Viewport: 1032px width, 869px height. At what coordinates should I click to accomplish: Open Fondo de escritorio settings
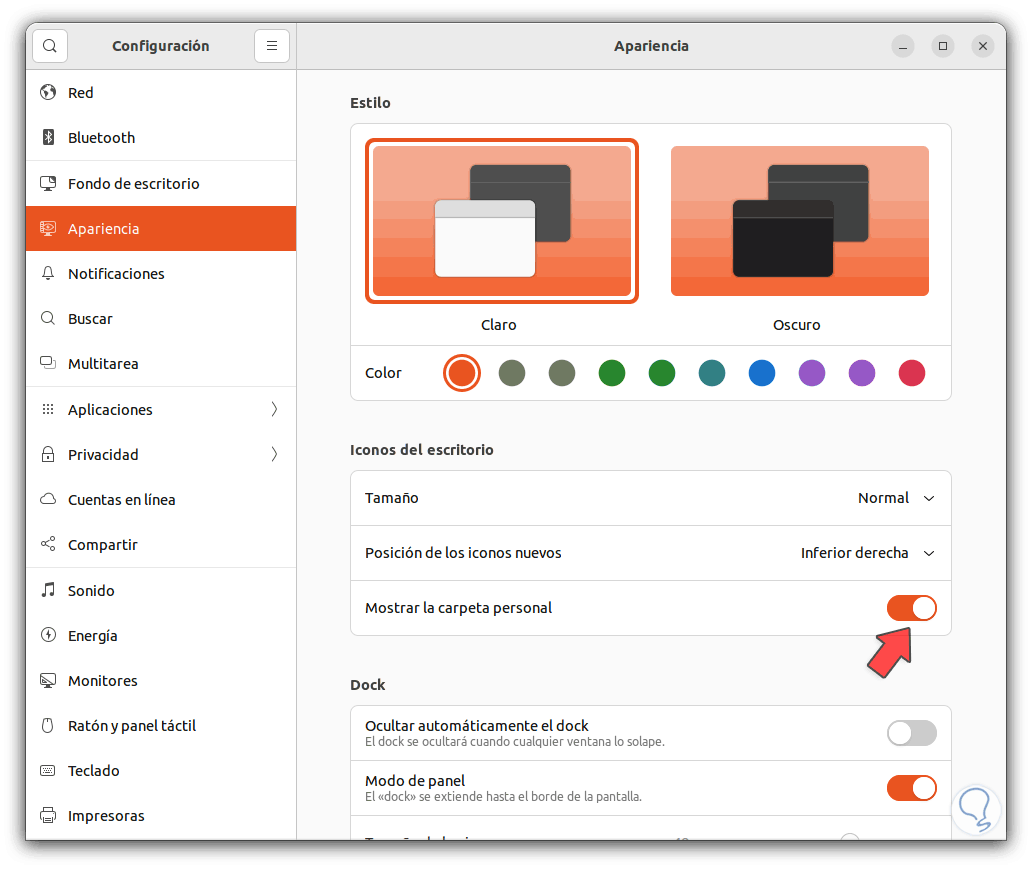(x=133, y=183)
